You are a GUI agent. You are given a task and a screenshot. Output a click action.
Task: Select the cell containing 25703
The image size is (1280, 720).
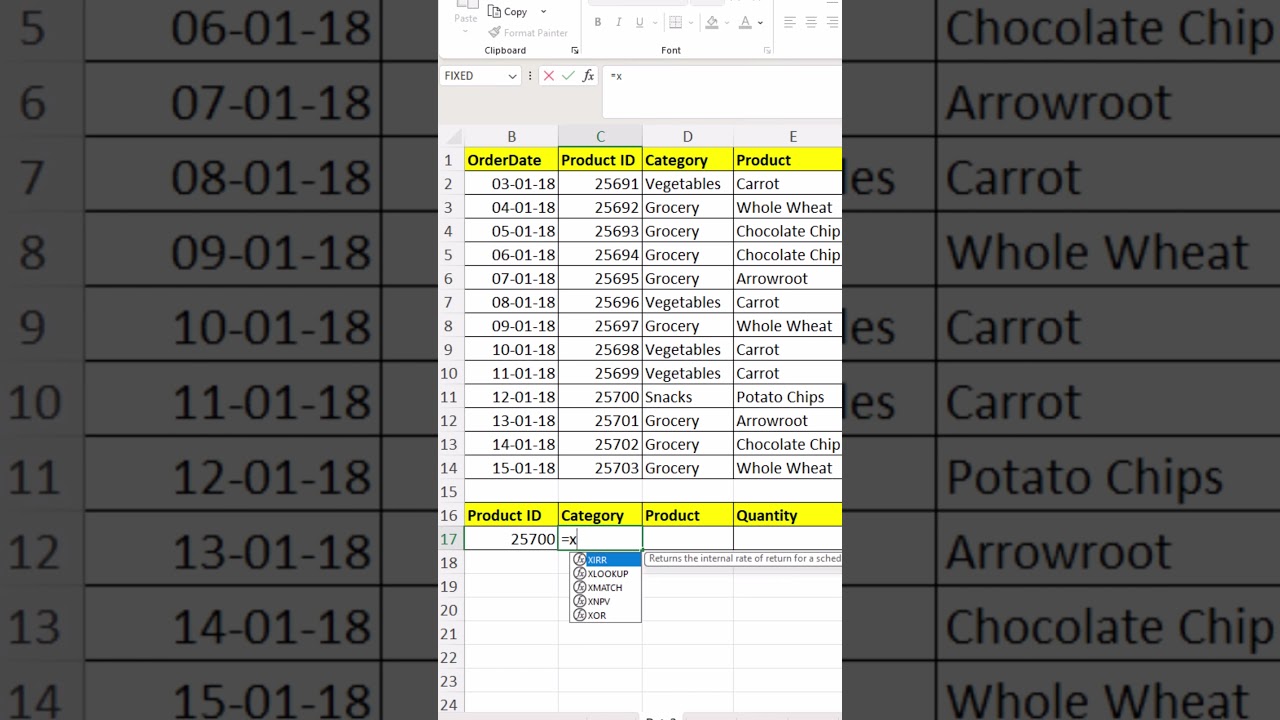coord(600,468)
